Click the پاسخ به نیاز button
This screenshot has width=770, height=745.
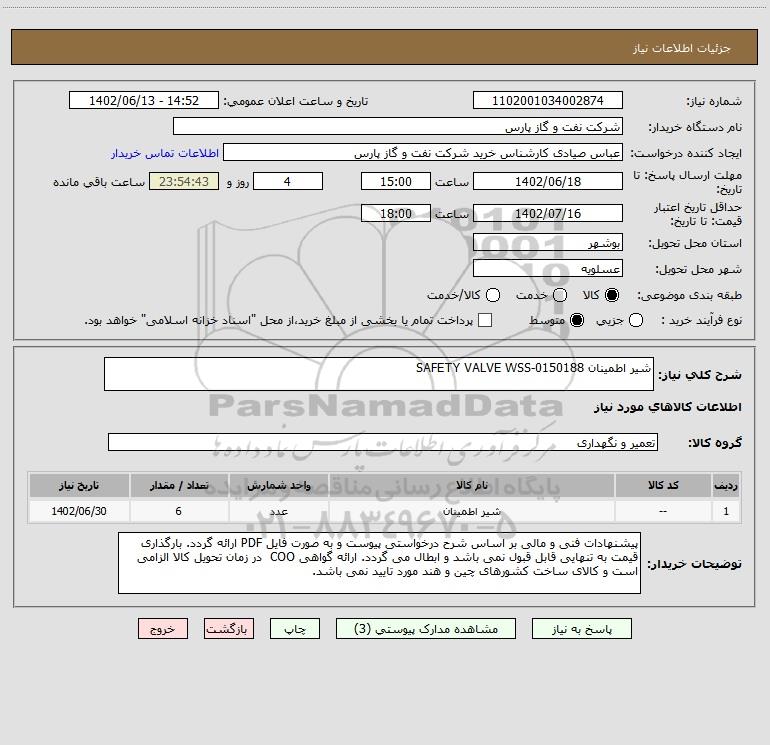point(581,629)
